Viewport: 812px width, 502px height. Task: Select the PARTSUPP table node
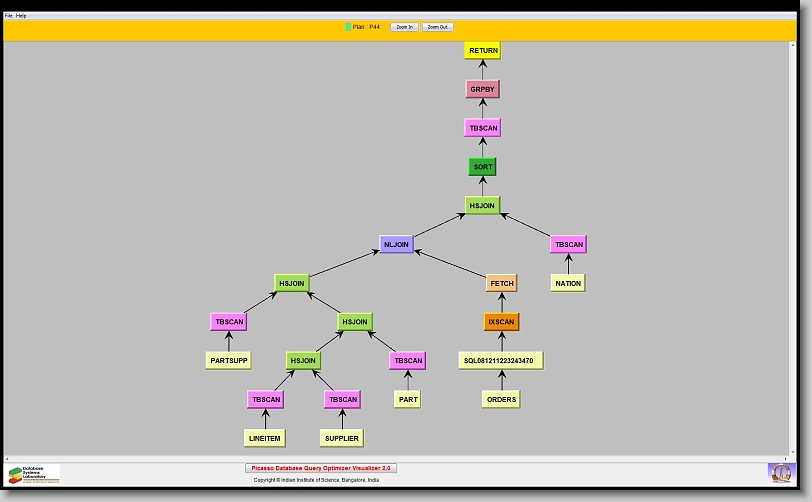tap(227, 360)
